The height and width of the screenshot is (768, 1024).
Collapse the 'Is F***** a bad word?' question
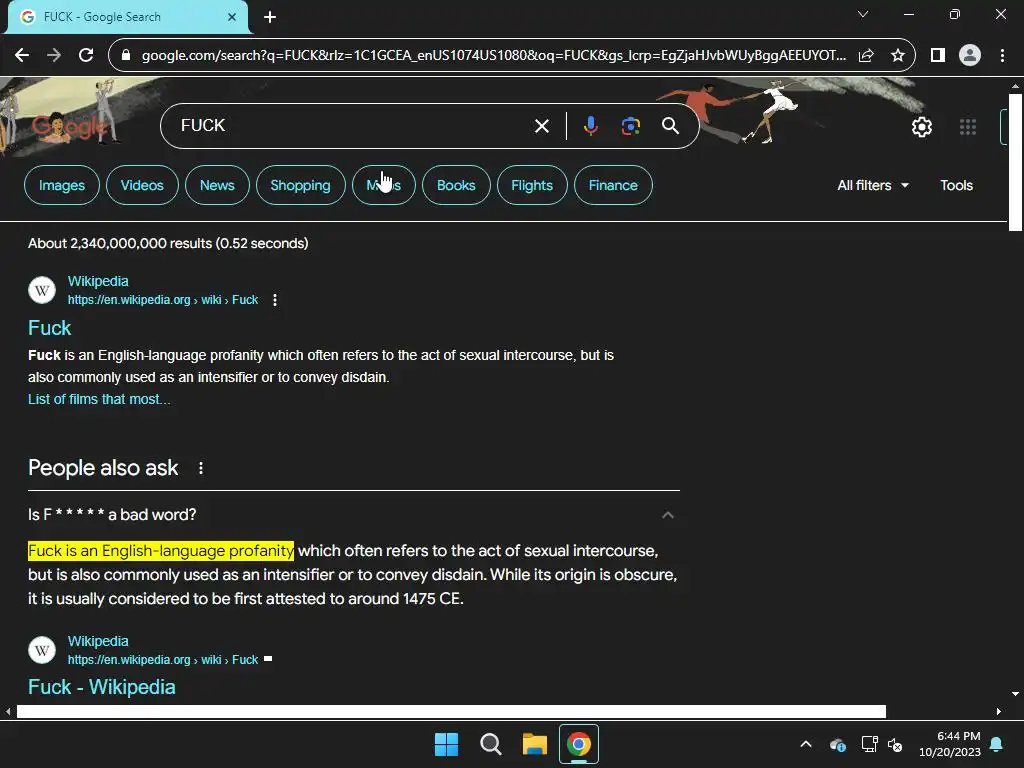667,515
